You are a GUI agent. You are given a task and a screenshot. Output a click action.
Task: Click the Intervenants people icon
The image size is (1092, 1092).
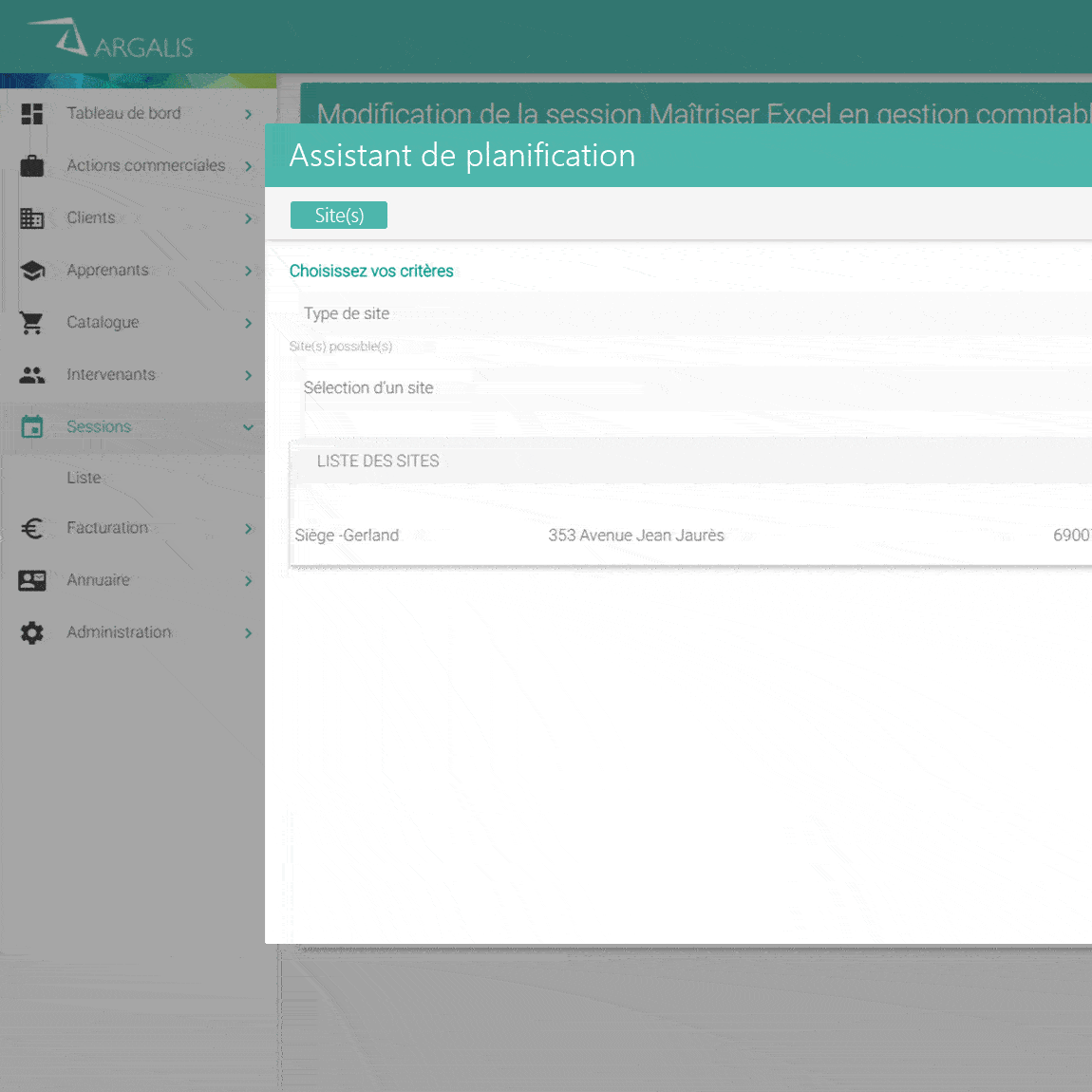(32, 375)
